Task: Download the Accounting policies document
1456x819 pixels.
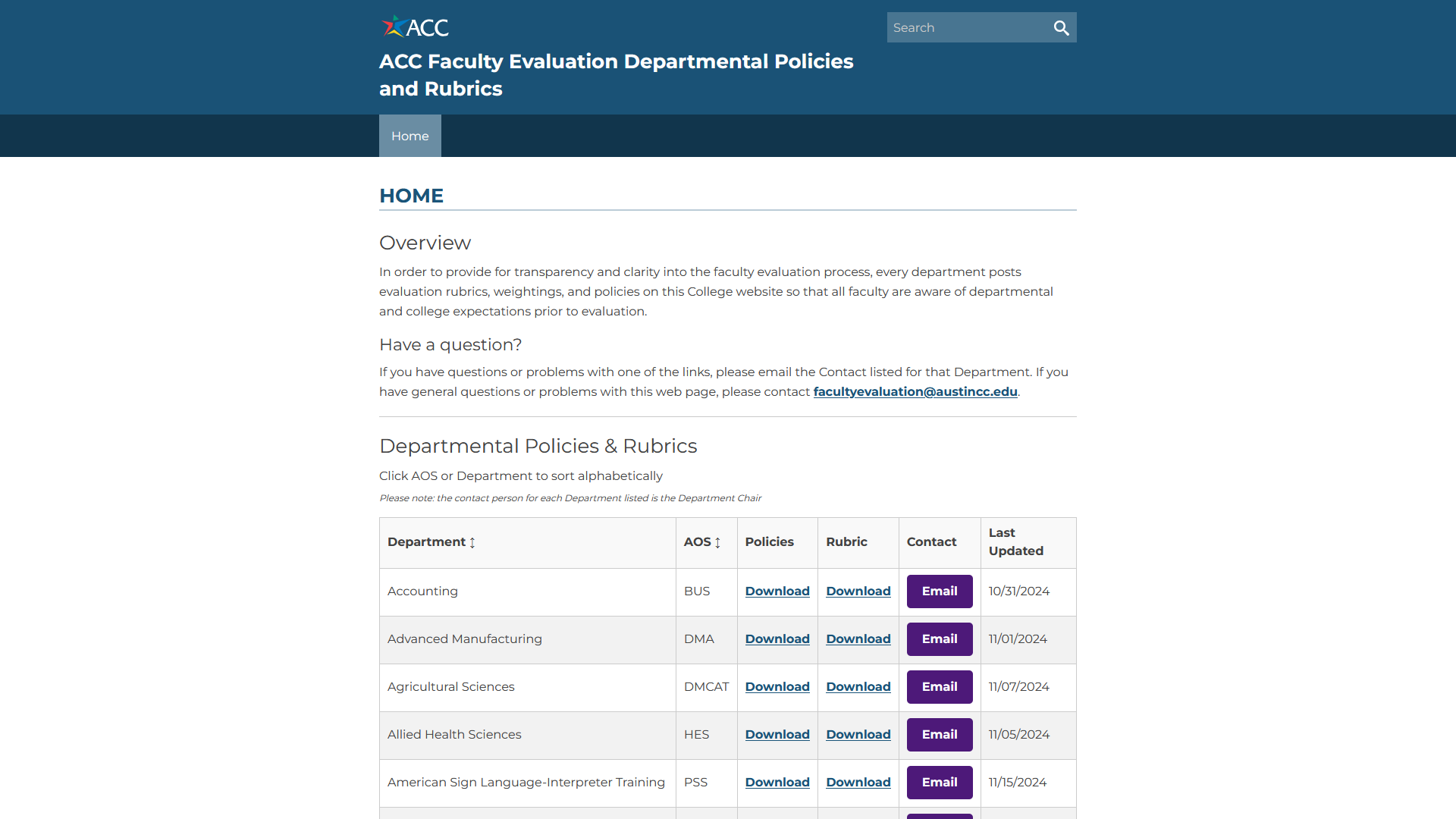Action: tap(777, 591)
